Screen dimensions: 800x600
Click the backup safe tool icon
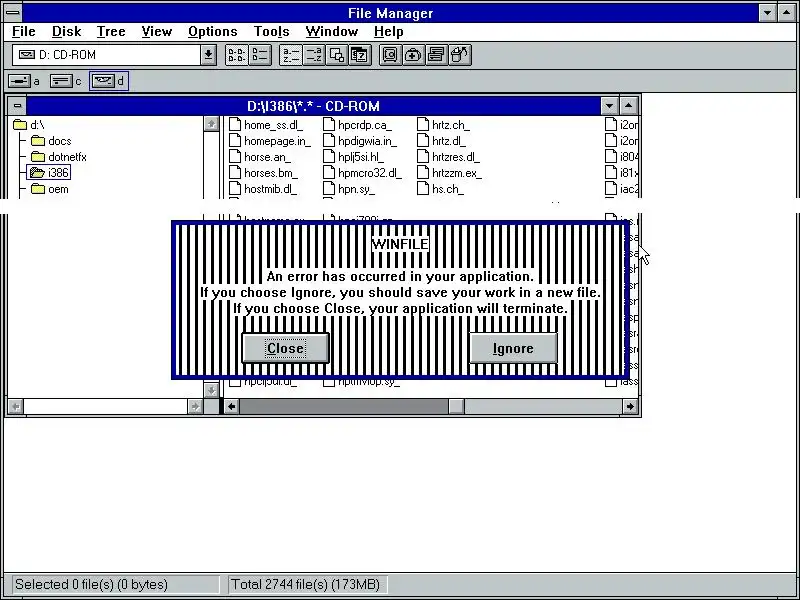[x=390, y=55]
